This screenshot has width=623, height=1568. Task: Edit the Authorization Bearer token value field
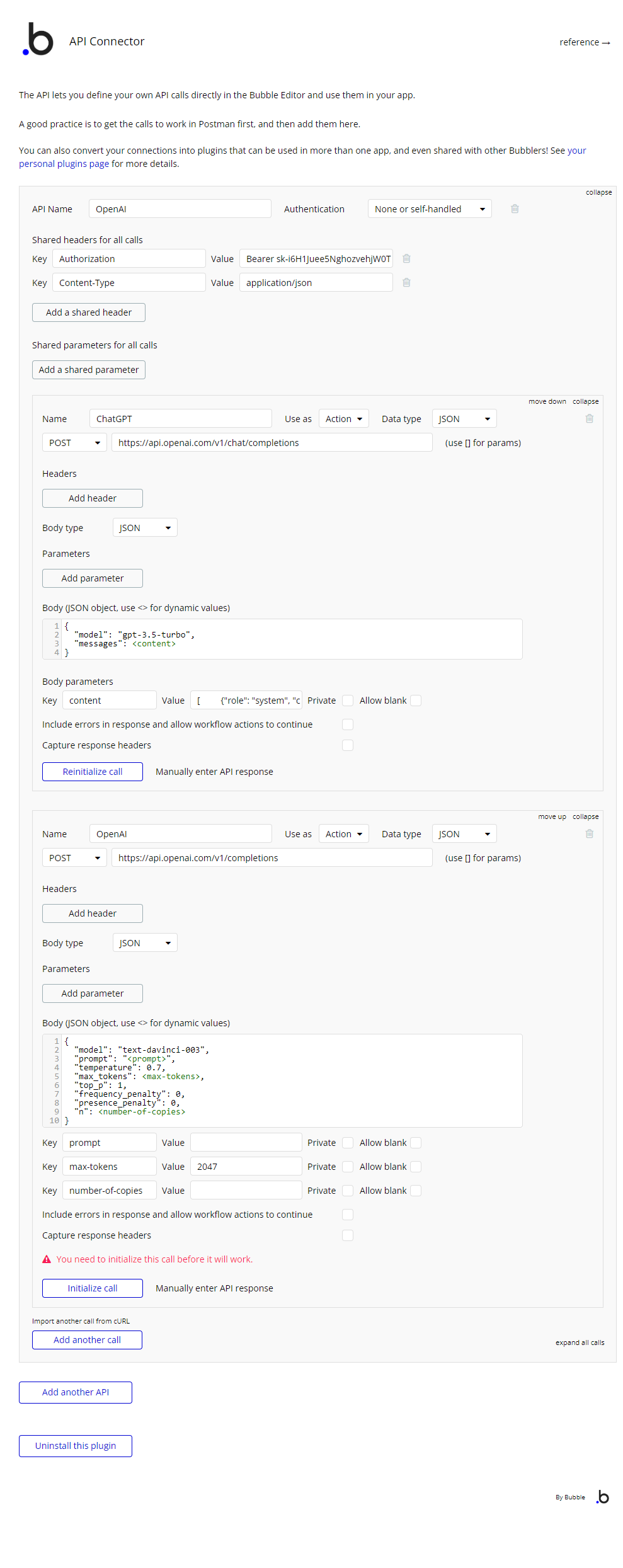[316, 258]
